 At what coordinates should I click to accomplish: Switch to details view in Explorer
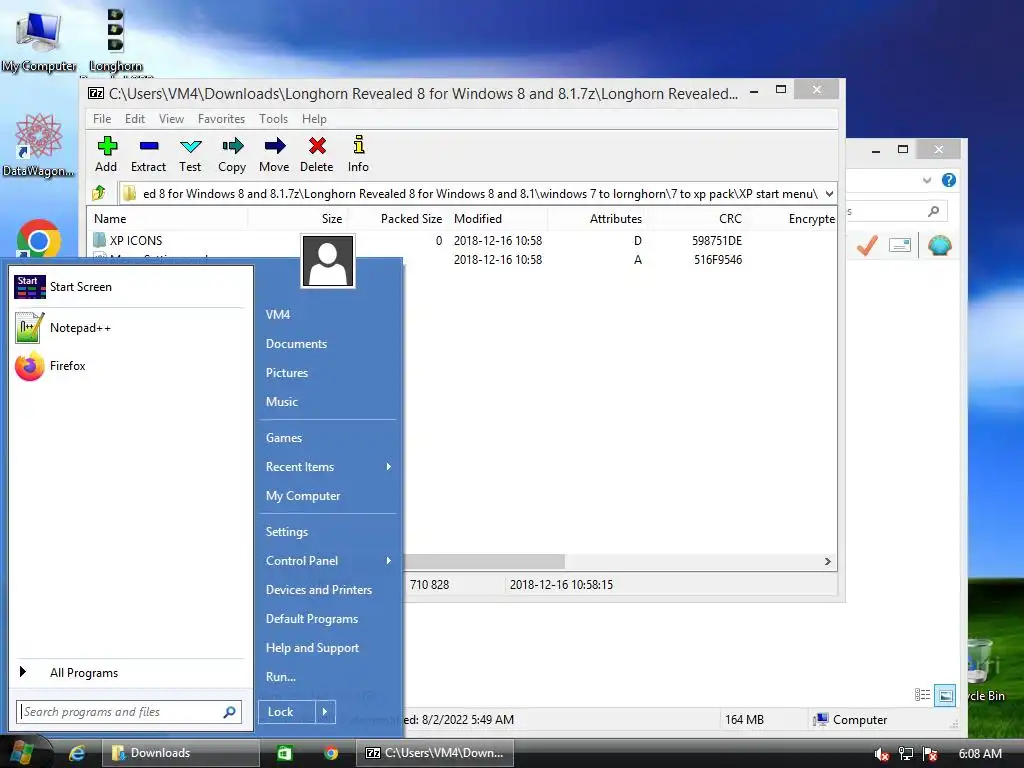tap(922, 695)
